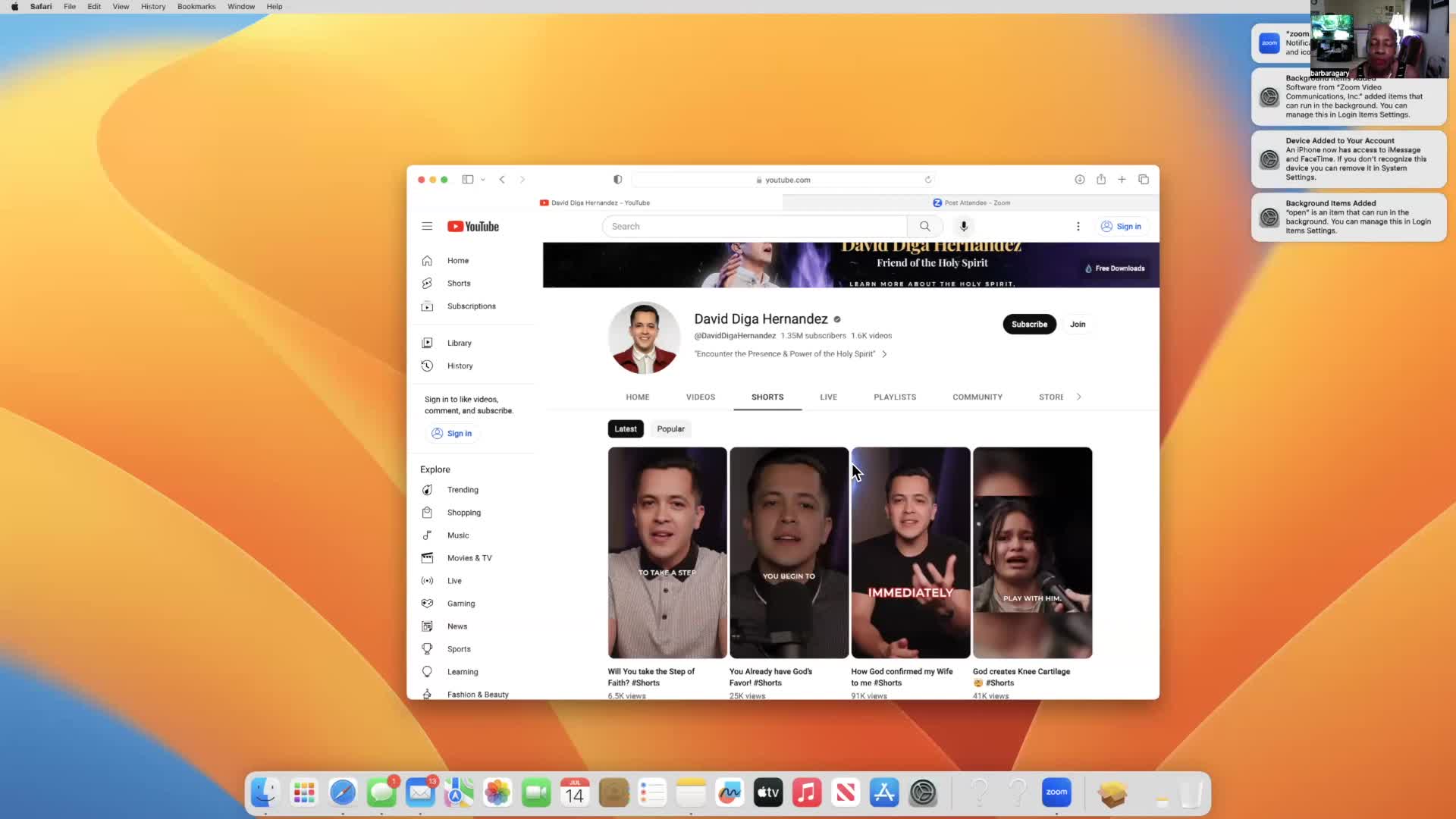1456x819 pixels.
Task: Select Latest filter chip
Action: point(626,429)
